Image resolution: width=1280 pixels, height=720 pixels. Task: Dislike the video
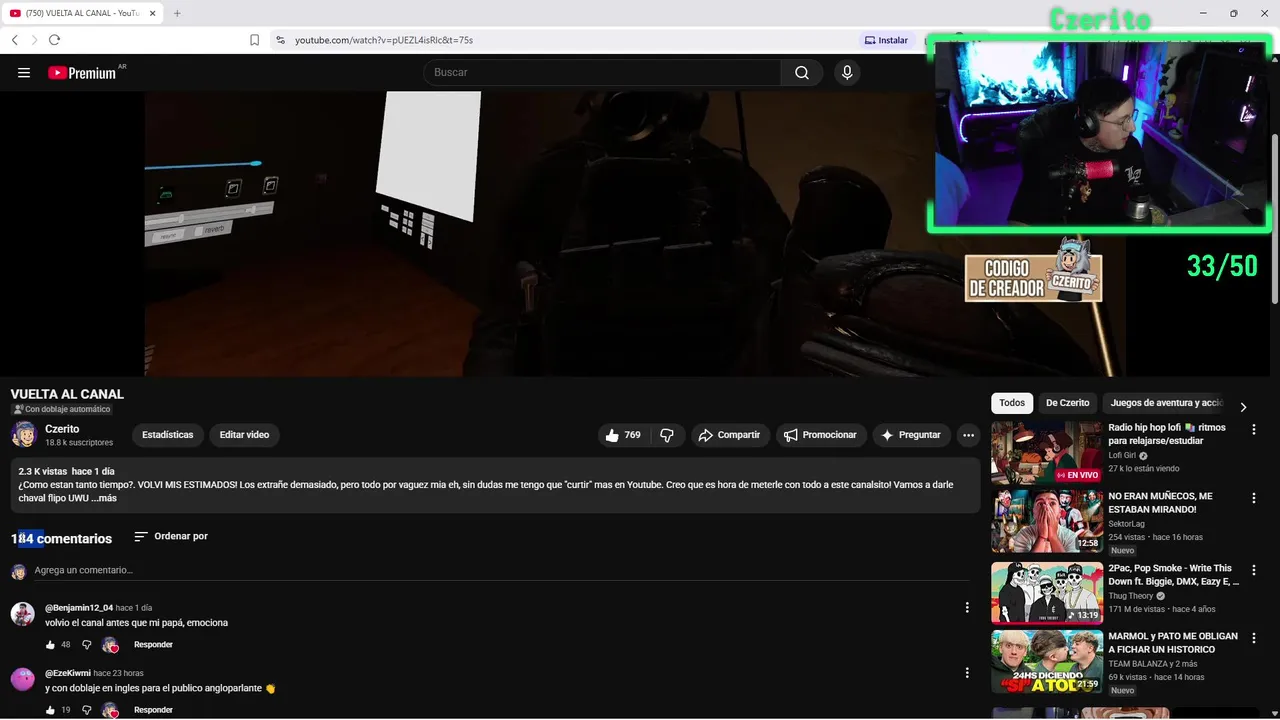tap(667, 435)
